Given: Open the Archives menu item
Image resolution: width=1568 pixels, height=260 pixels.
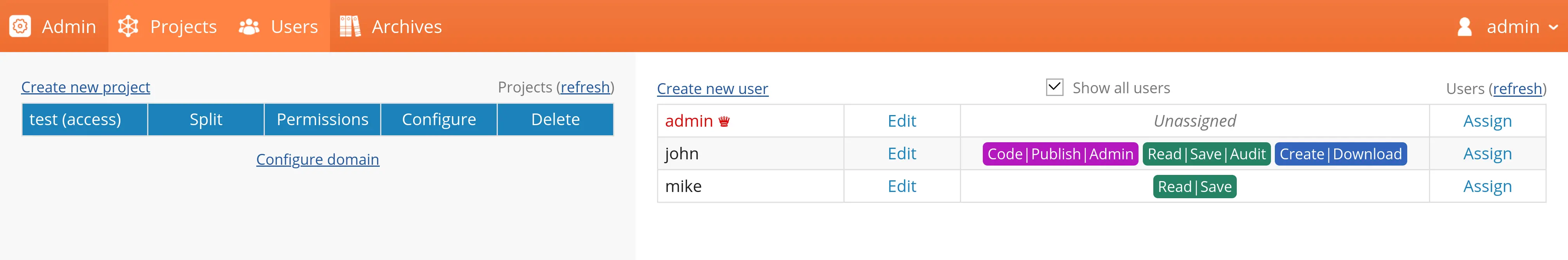Looking at the screenshot, I should 406,26.
